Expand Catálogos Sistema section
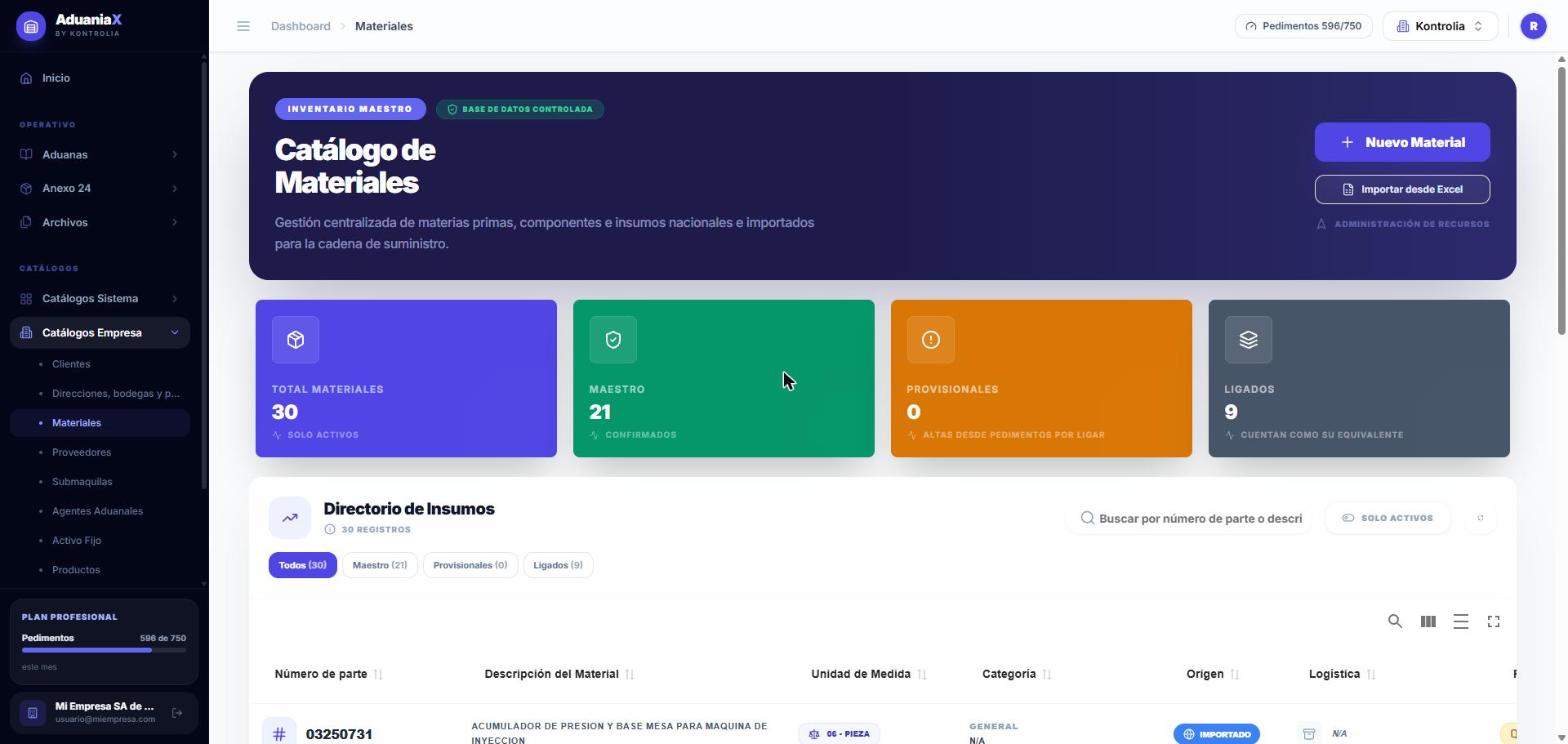 [x=100, y=299]
